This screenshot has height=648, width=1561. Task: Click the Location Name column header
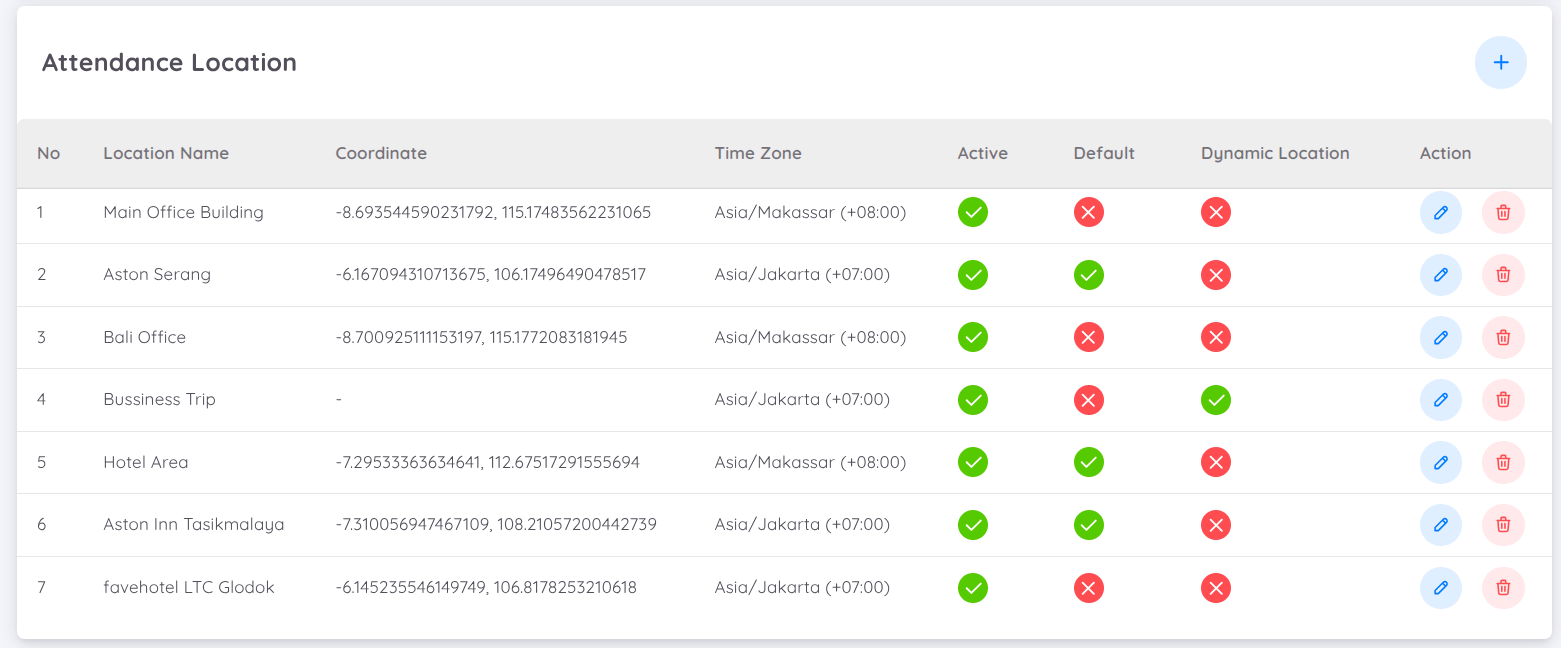pos(166,153)
